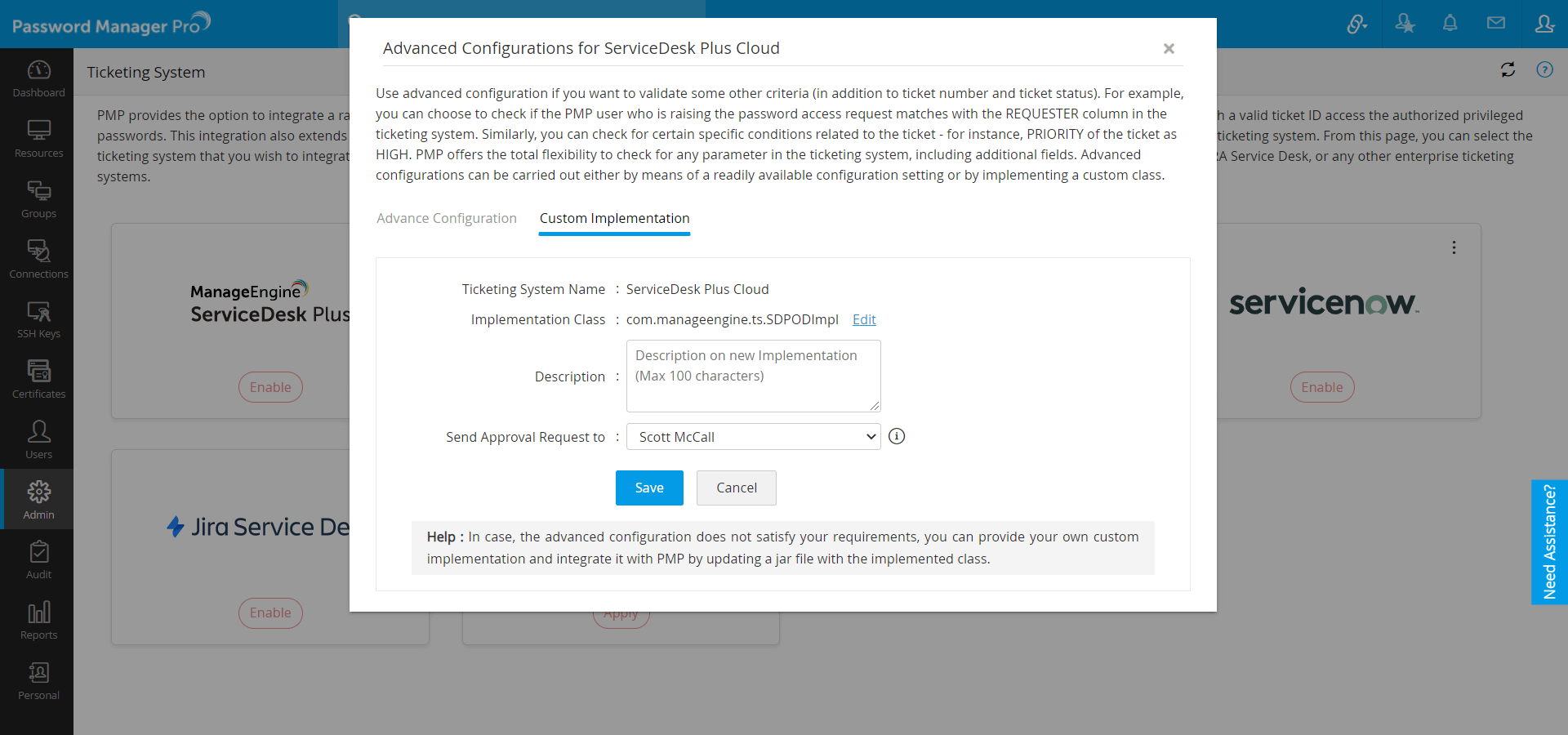Click the Edit link for Implementation Class
The height and width of the screenshot is (735, 1568).
click(x=864, y=319)
